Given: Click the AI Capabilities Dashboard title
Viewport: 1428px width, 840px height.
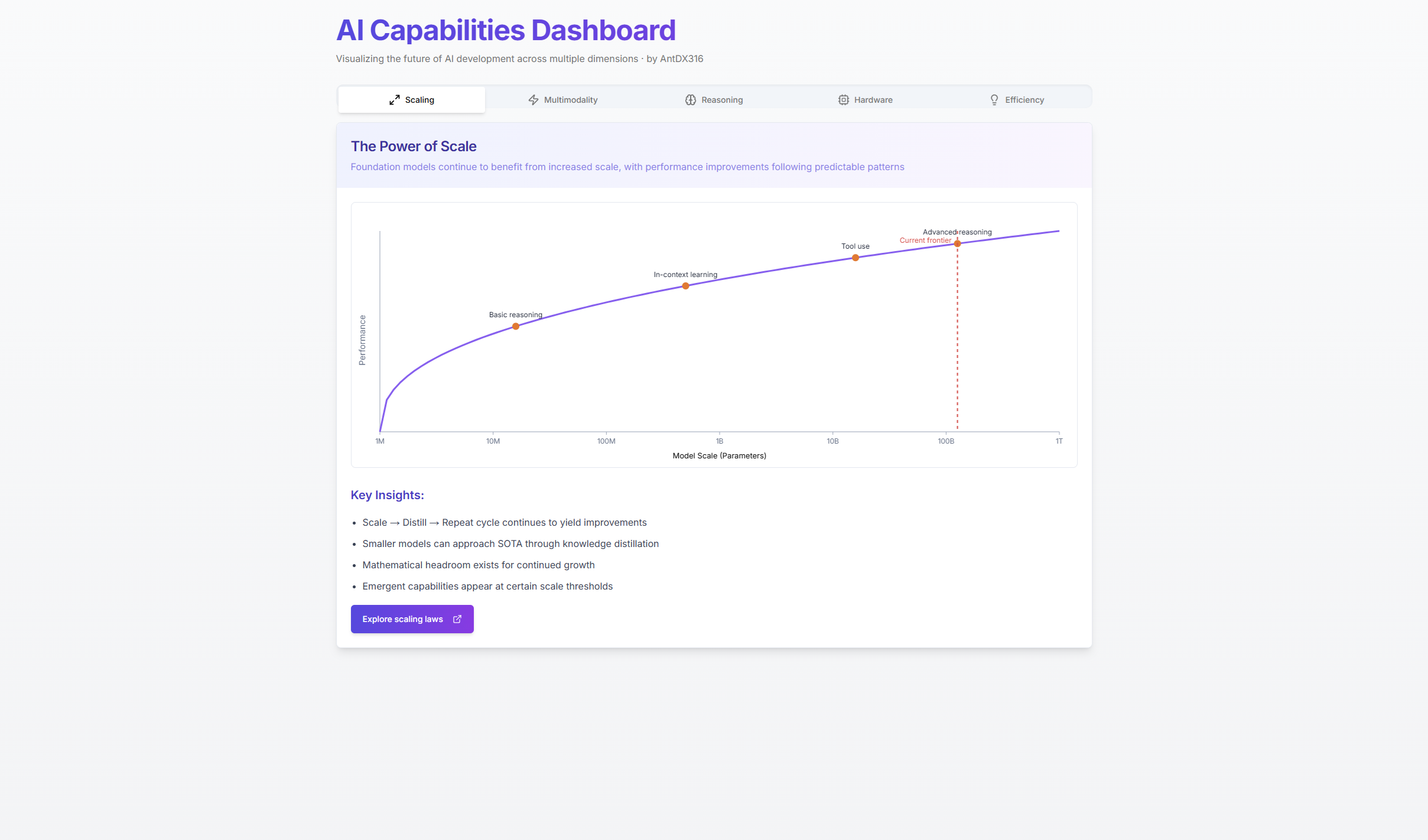Looking at the screenshot, I should point(505,30).
